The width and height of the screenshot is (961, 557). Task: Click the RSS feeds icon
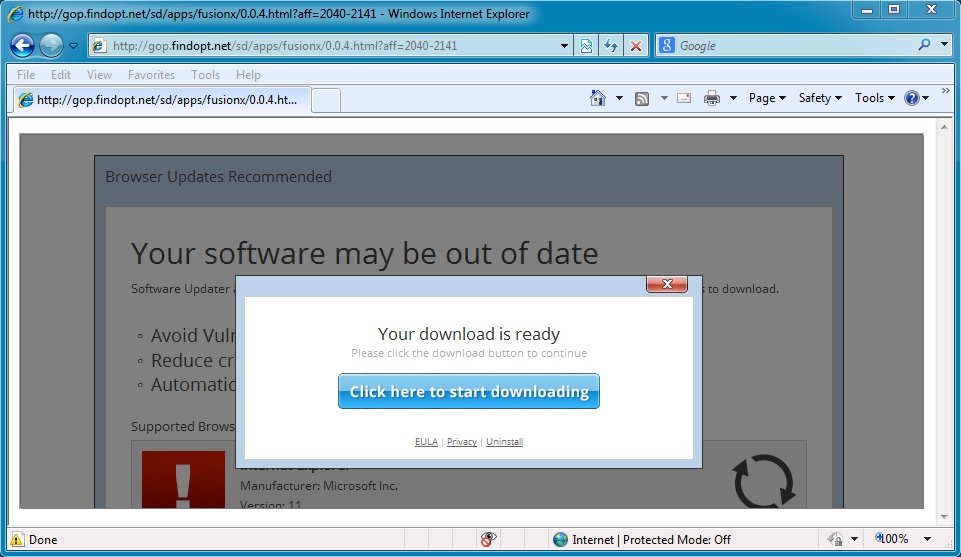pyautogui.click(x=642, y=98)
